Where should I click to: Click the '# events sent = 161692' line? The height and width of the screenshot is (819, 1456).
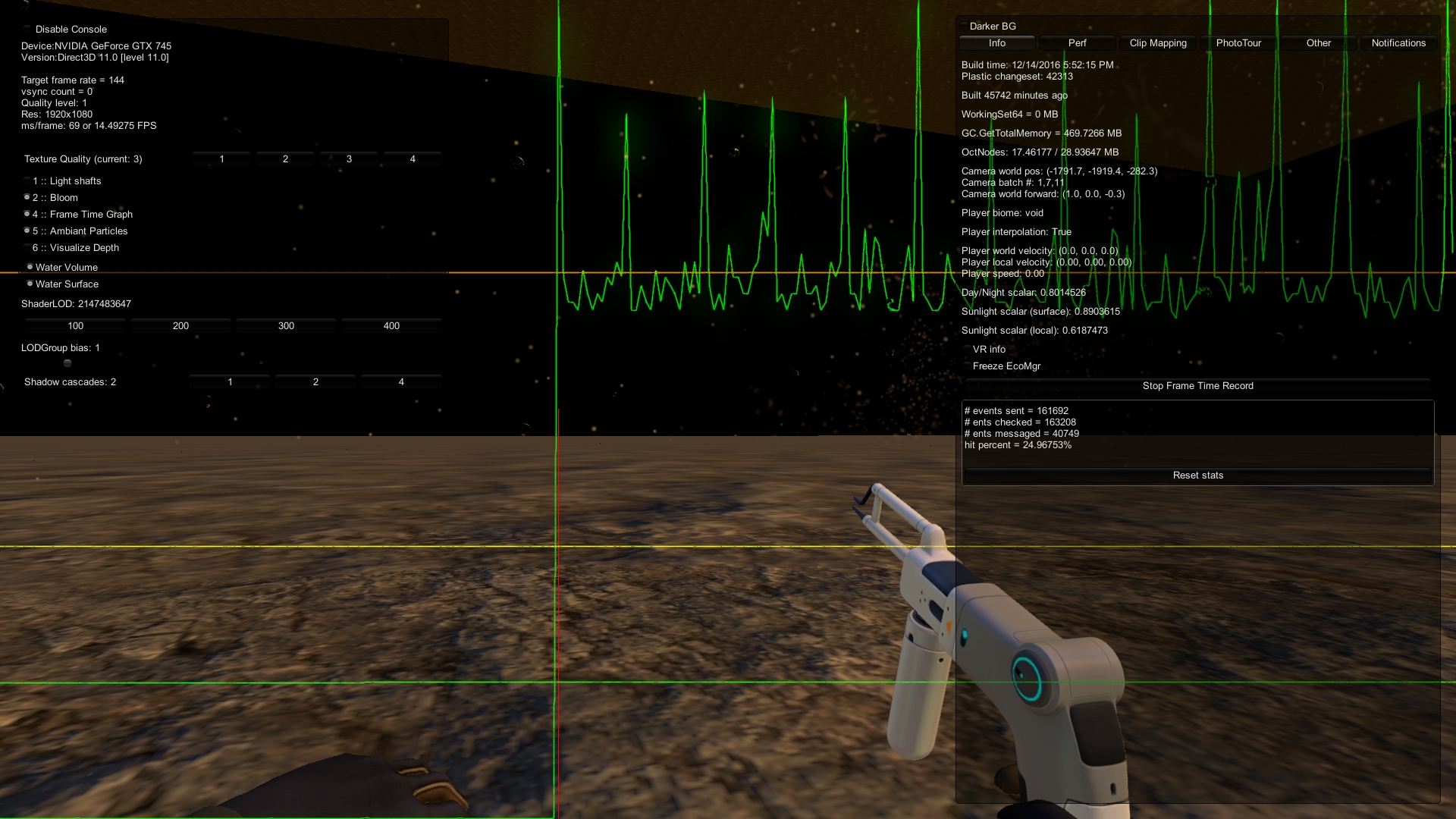pyautogui.click(x=1016, y=410)
